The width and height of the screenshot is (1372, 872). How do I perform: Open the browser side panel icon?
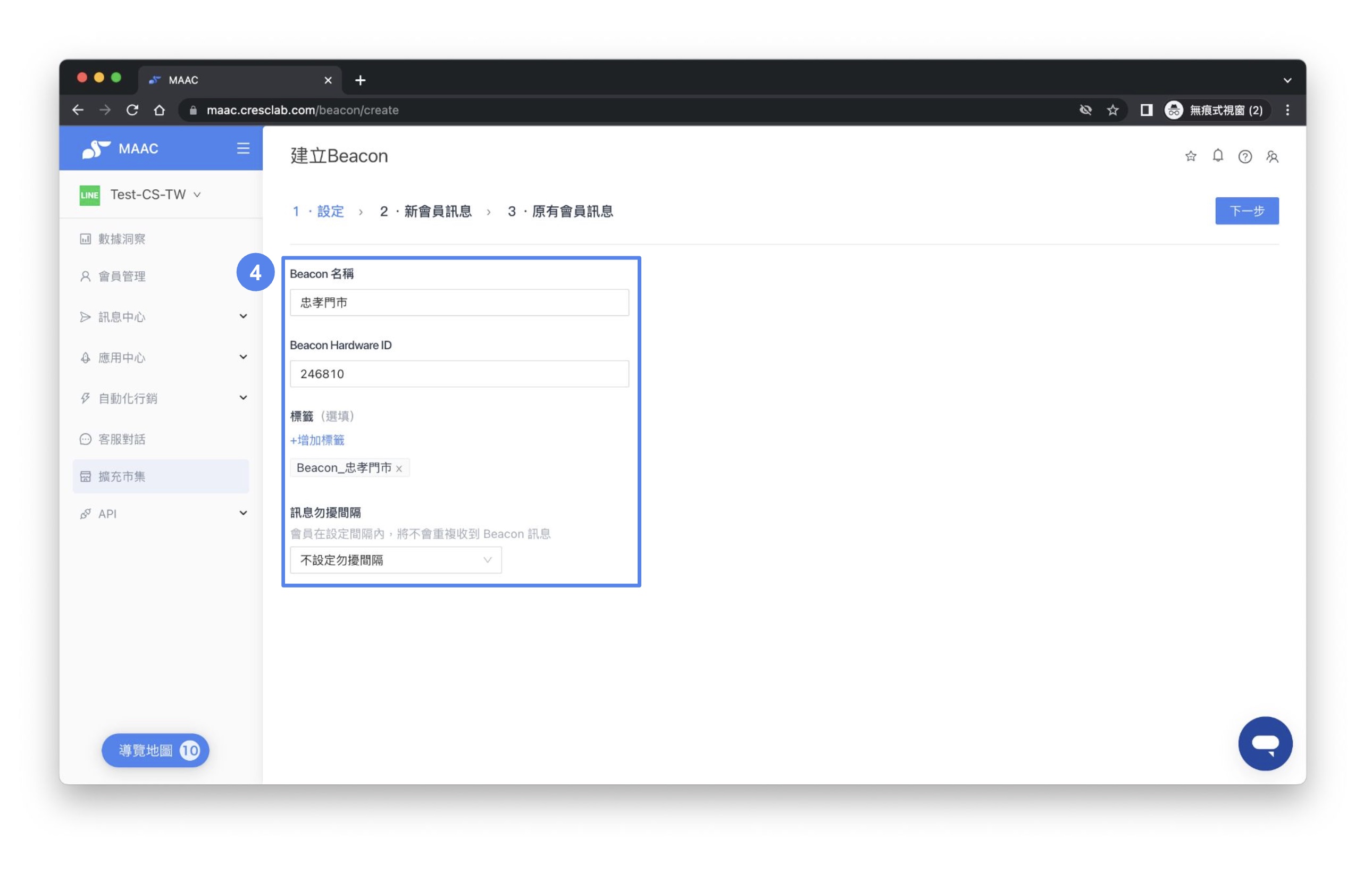point(1147,110)
